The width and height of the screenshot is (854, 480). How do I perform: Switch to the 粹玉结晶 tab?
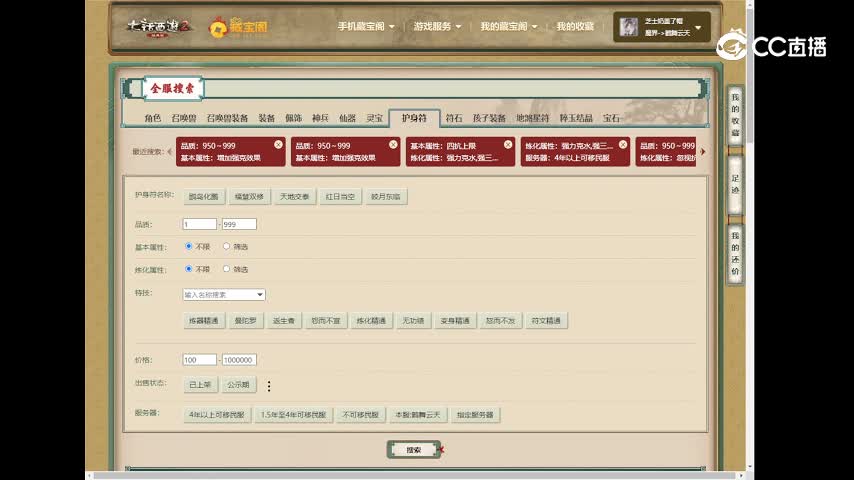(x=576, y=118)
